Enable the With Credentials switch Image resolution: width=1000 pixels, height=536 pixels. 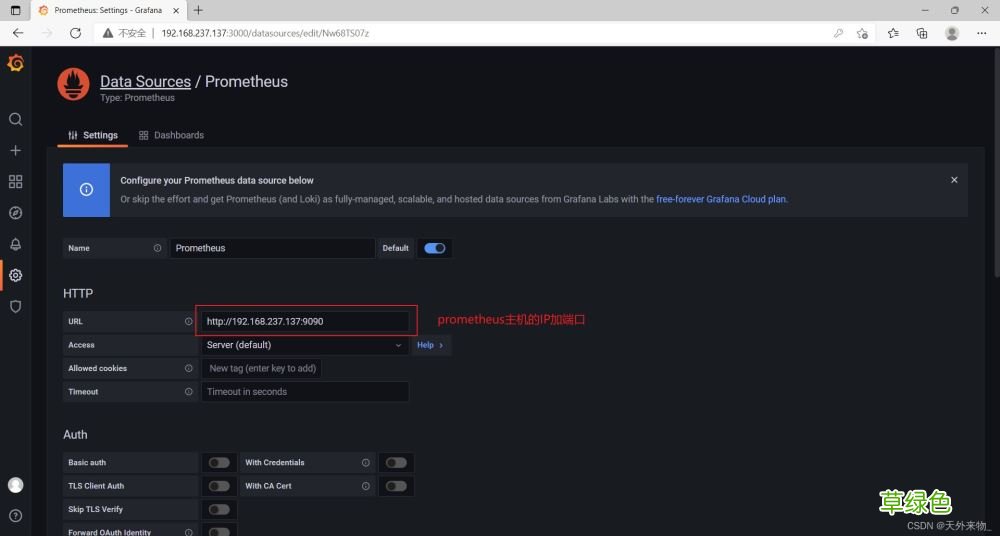[x=396, y=463]
